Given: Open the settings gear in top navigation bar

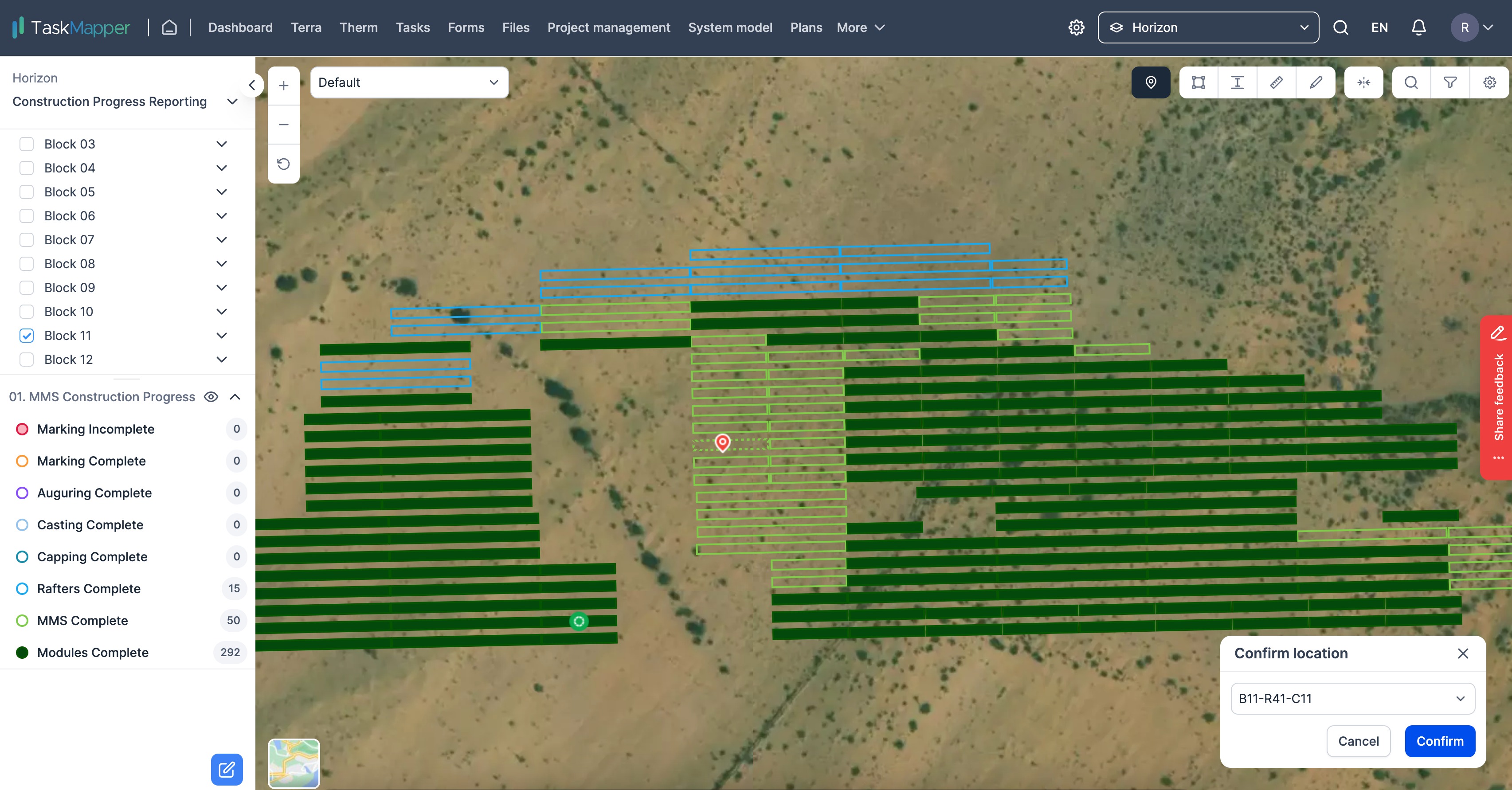Looking at the screenshot, I should coord(1076,27).
